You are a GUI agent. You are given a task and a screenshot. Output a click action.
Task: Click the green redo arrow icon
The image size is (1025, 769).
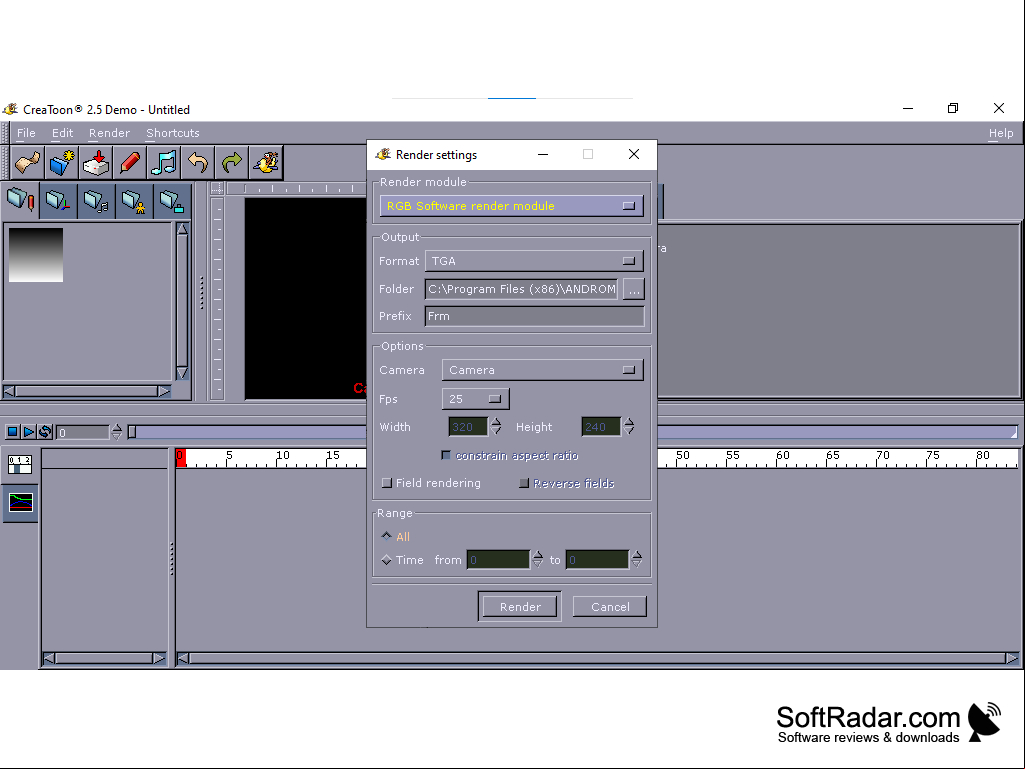(231, 162)
